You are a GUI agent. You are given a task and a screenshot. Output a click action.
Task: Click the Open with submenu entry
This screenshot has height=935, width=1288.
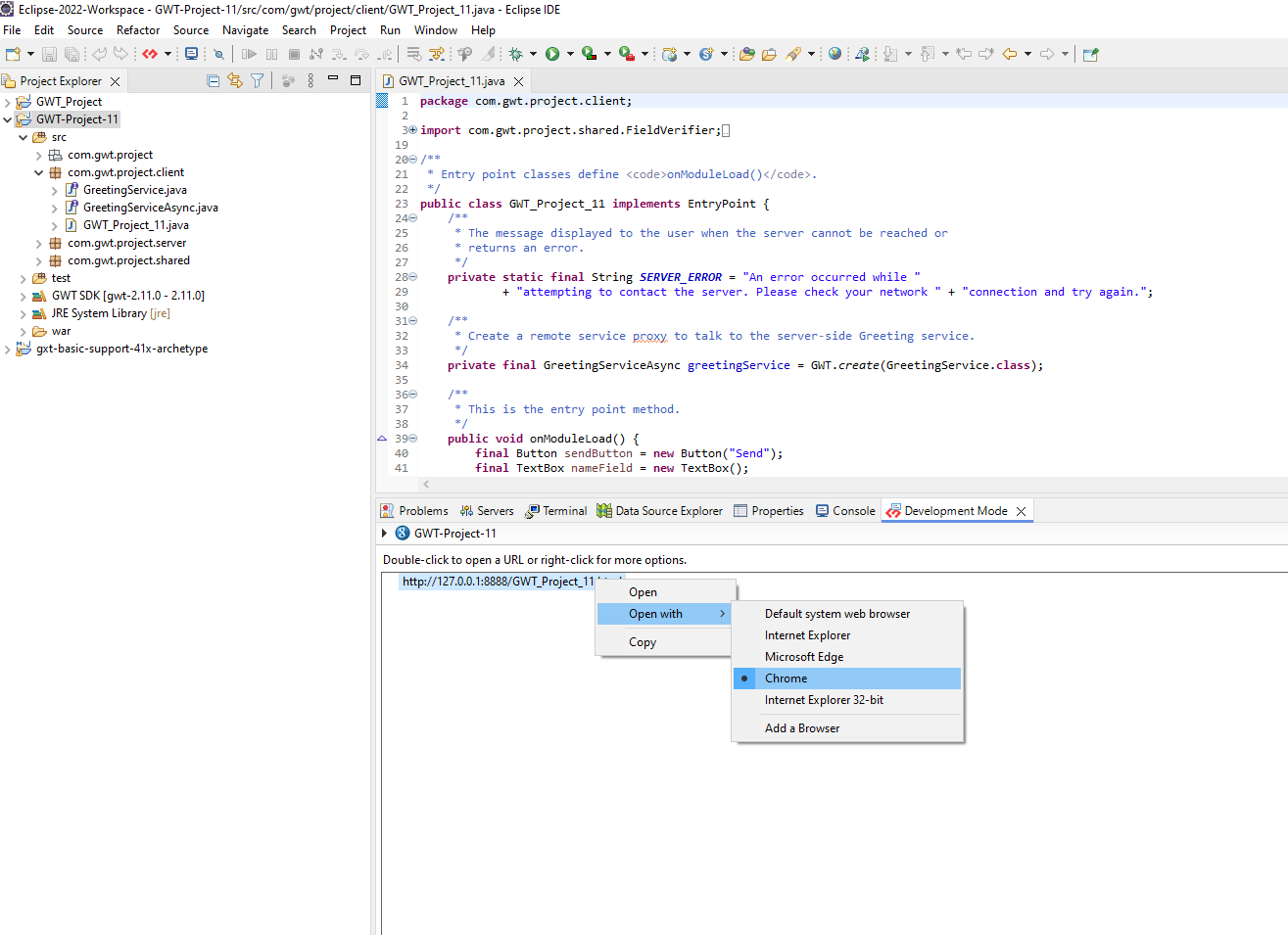tap(664, 614)
